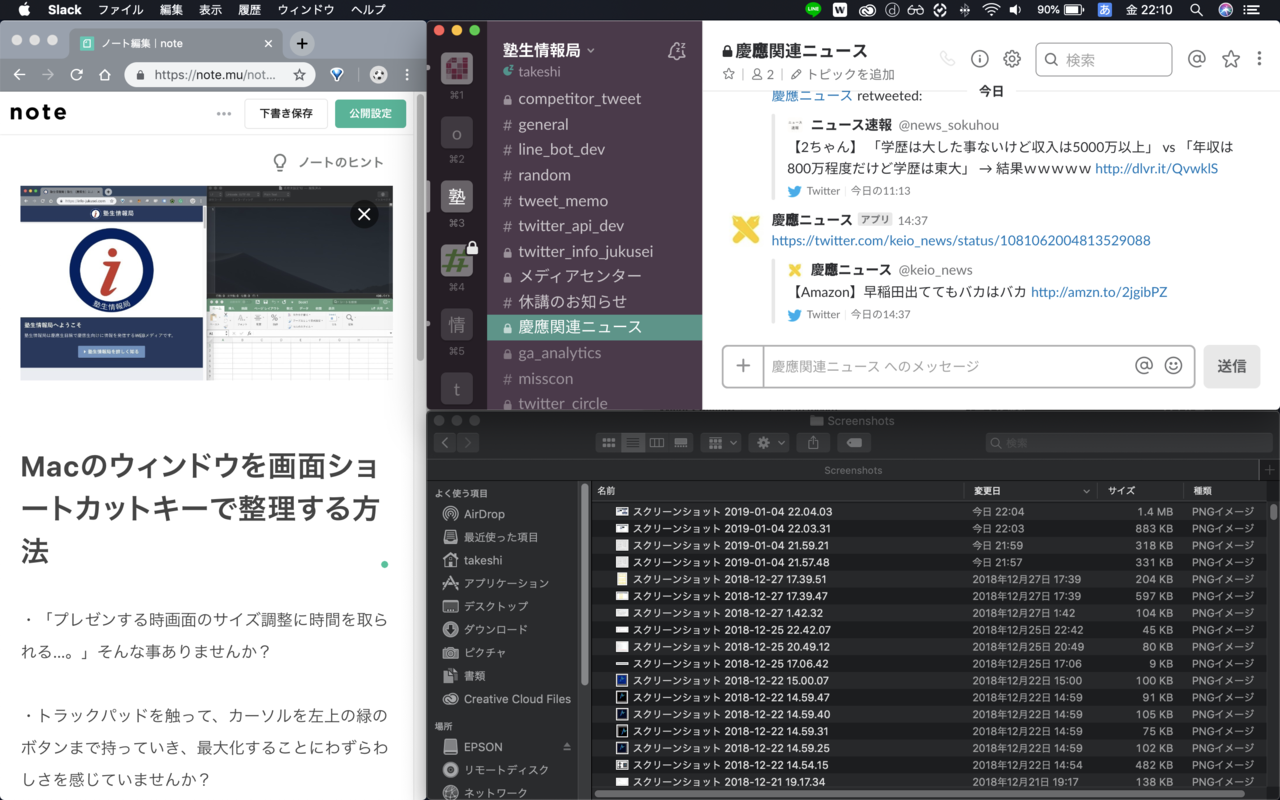Sort Finder list by サイズ column
Viewport: 1280px width, 800px height.
1139,491
